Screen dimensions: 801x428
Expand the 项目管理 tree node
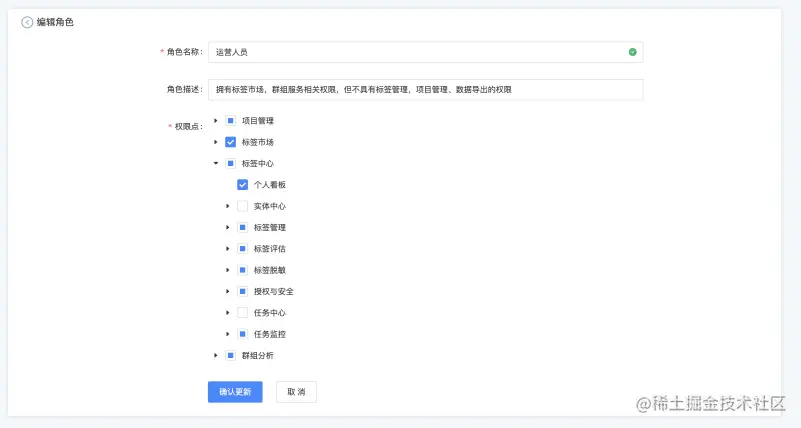click(216, 121)
